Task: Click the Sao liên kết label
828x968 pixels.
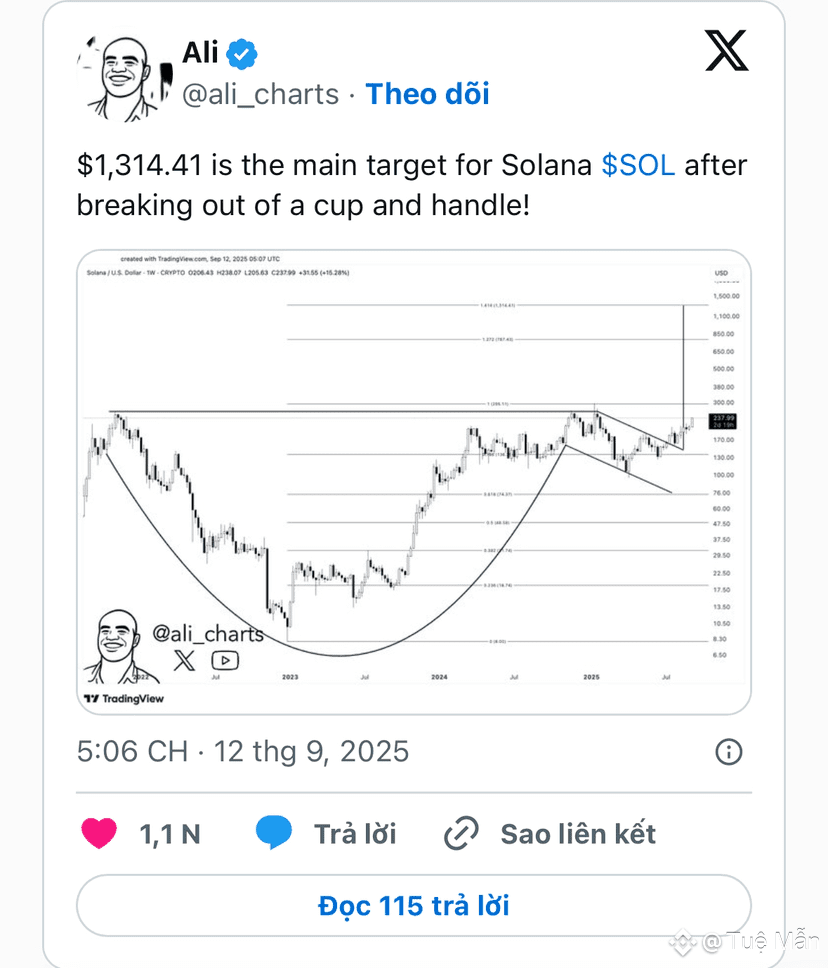Action: click(x=578, y=834)
